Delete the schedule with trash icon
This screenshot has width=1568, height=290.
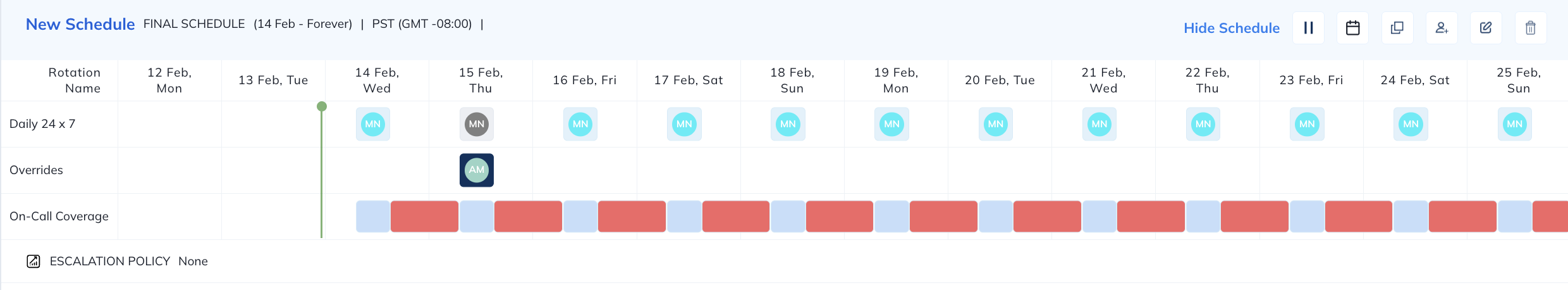coord(1530,28)
